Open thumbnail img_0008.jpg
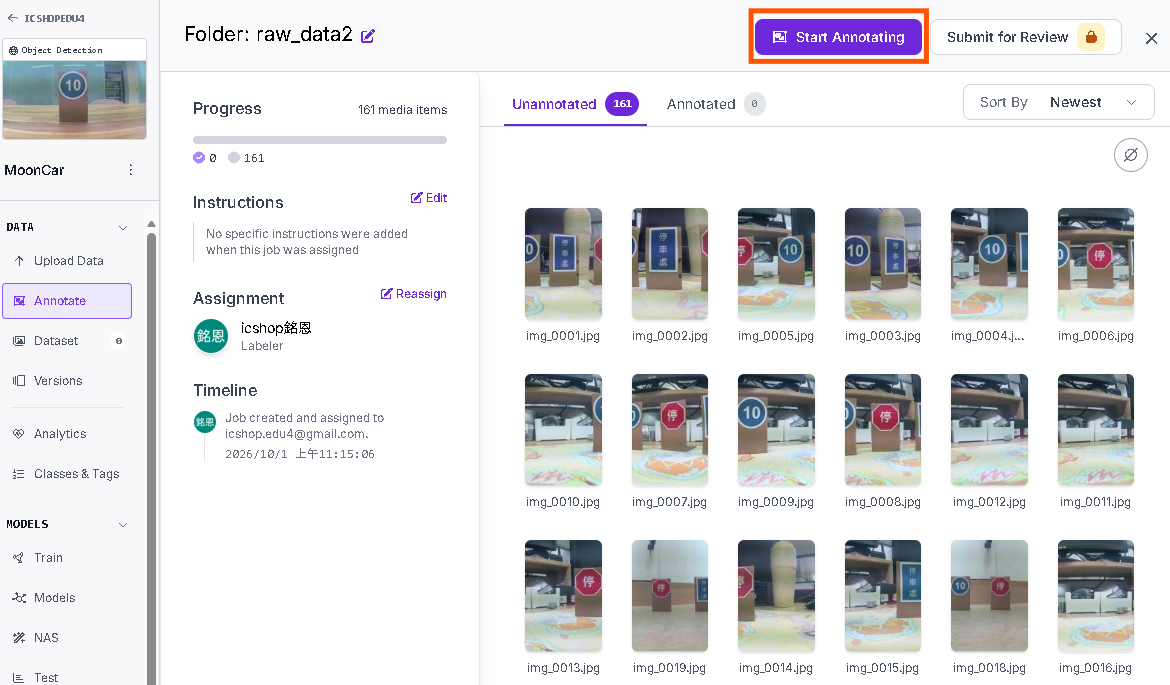Image resolution: width=1170 pixels, height=685 pixels. coord(883,430)
